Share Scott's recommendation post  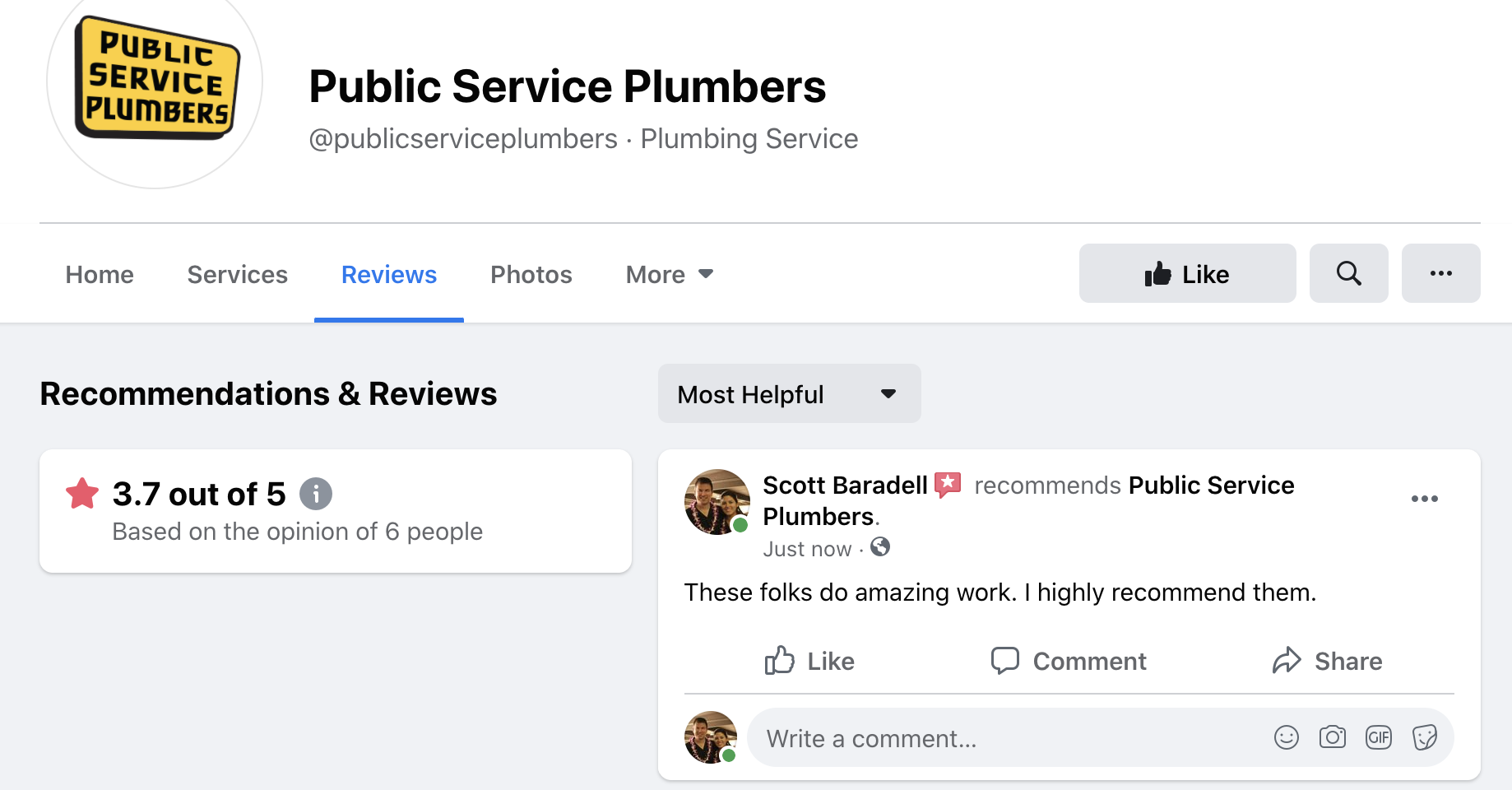coord(1327,661)
